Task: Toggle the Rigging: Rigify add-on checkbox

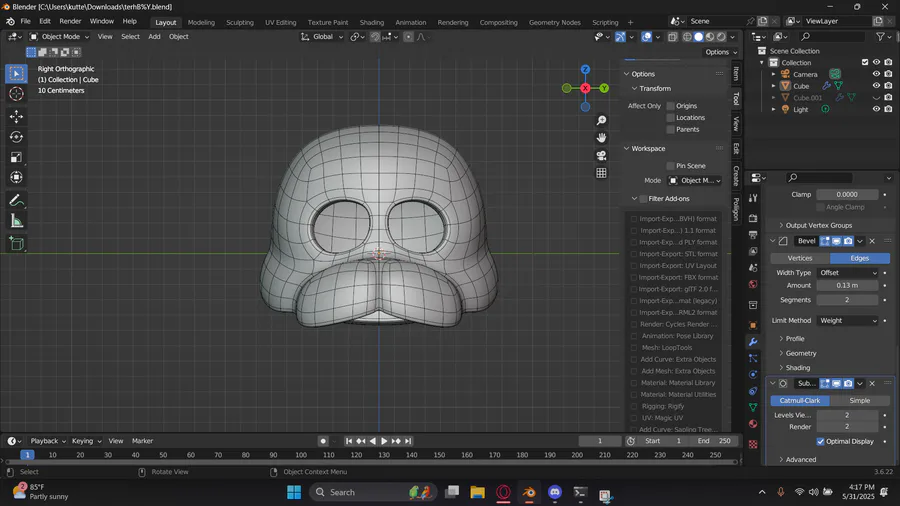Action: 634,406
